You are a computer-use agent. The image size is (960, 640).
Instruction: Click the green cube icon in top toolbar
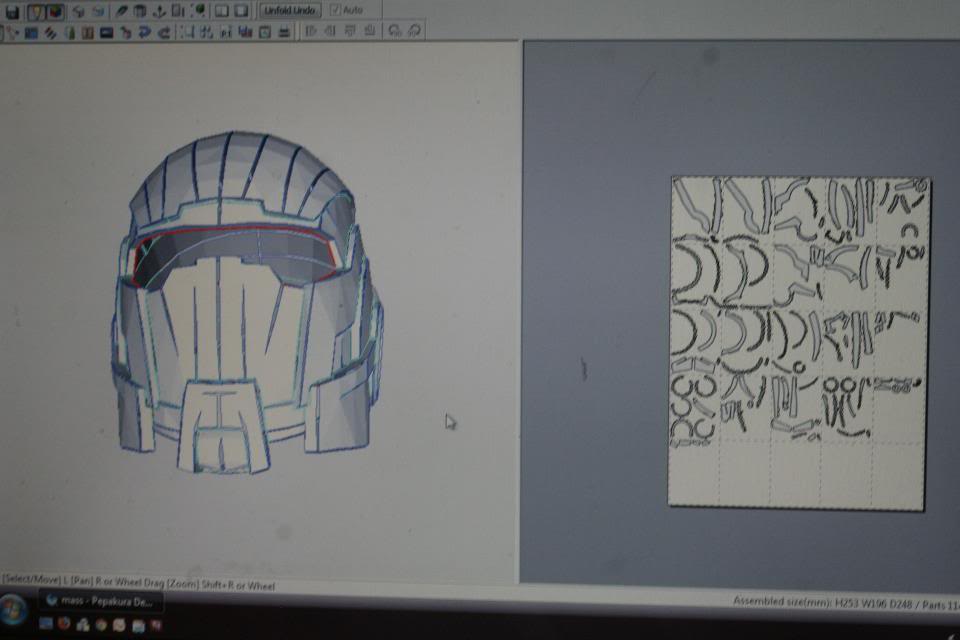[200, 11]
